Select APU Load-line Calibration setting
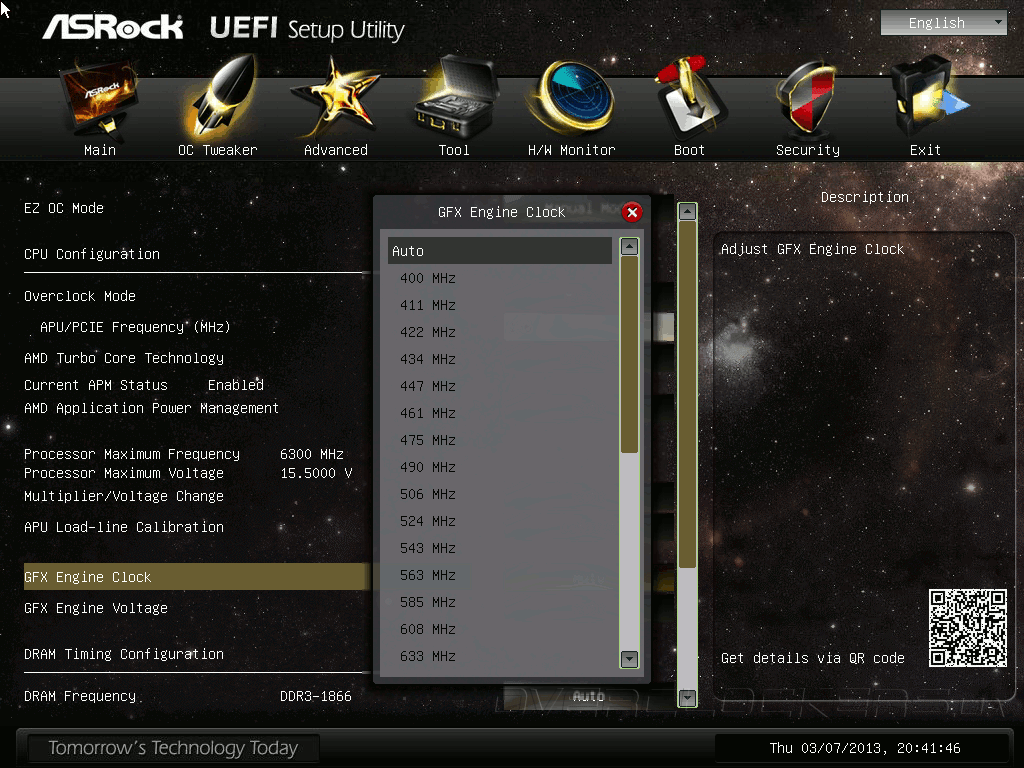 [124, 527]
